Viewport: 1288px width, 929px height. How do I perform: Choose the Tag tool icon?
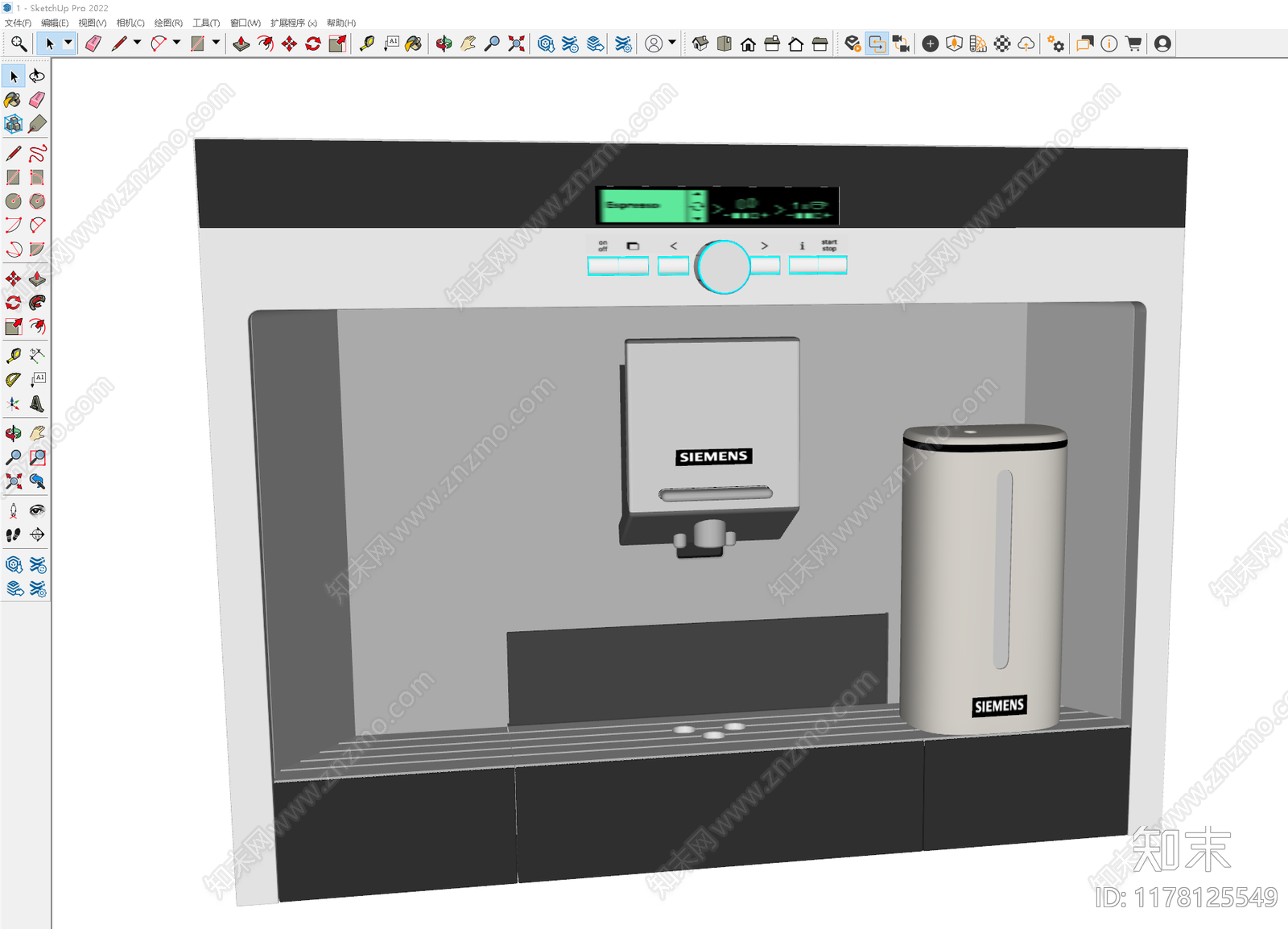click(37, 124)
